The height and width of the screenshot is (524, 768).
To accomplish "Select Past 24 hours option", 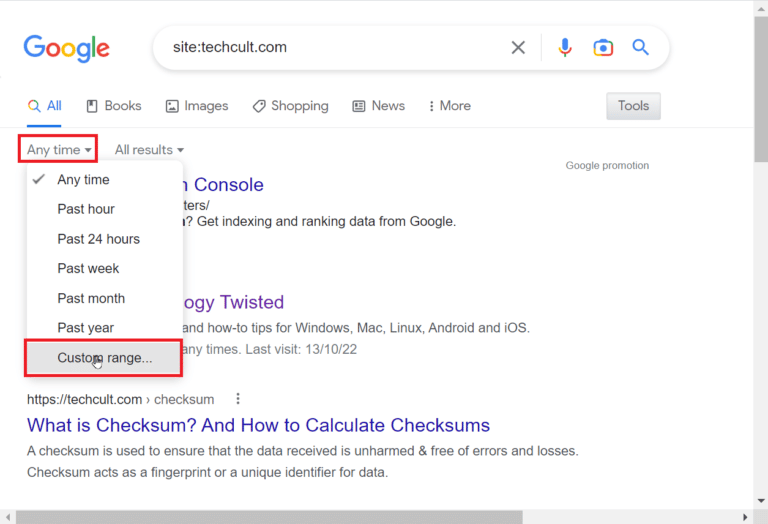I will (98, 239).
